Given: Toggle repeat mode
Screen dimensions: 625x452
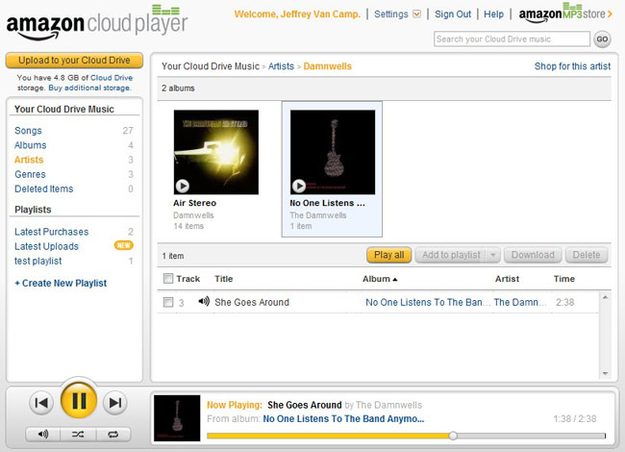Looking at the screenshot, I should (x=113, y=434).
